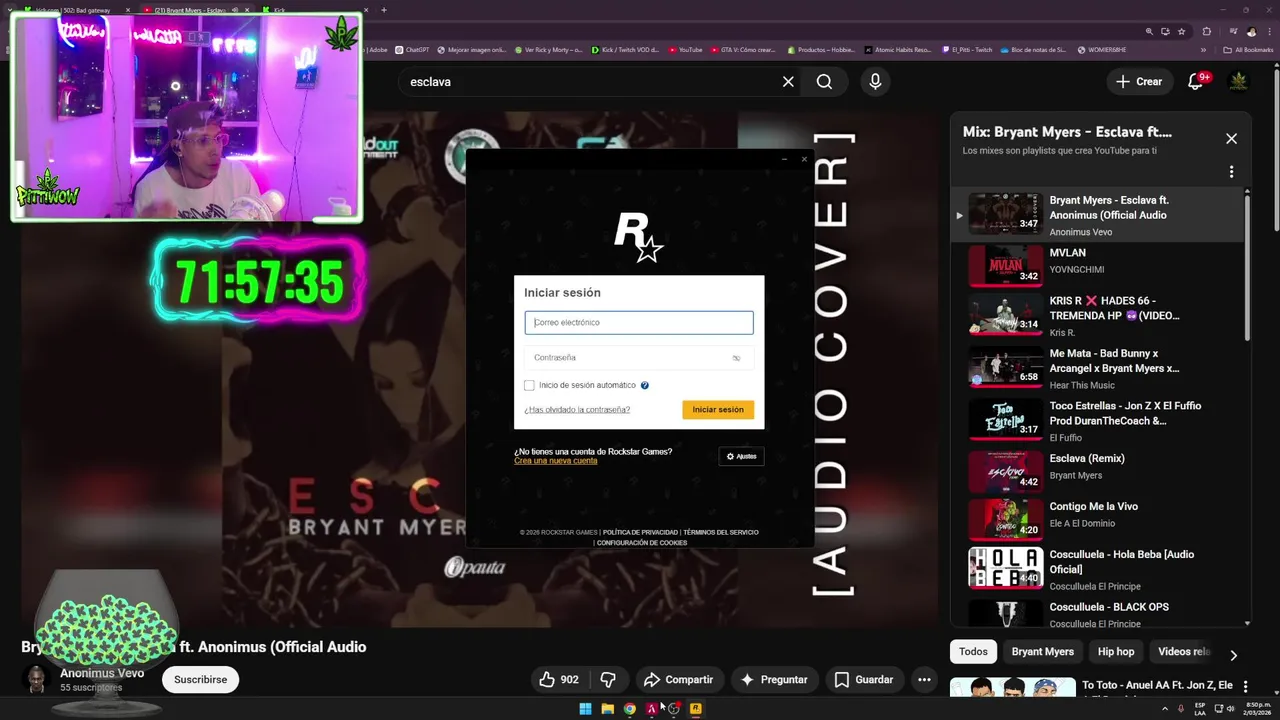Open Rockstar launcher 'Ajustes' button
The height and width of the screenshot is (720, 1280).
point(741,456)
